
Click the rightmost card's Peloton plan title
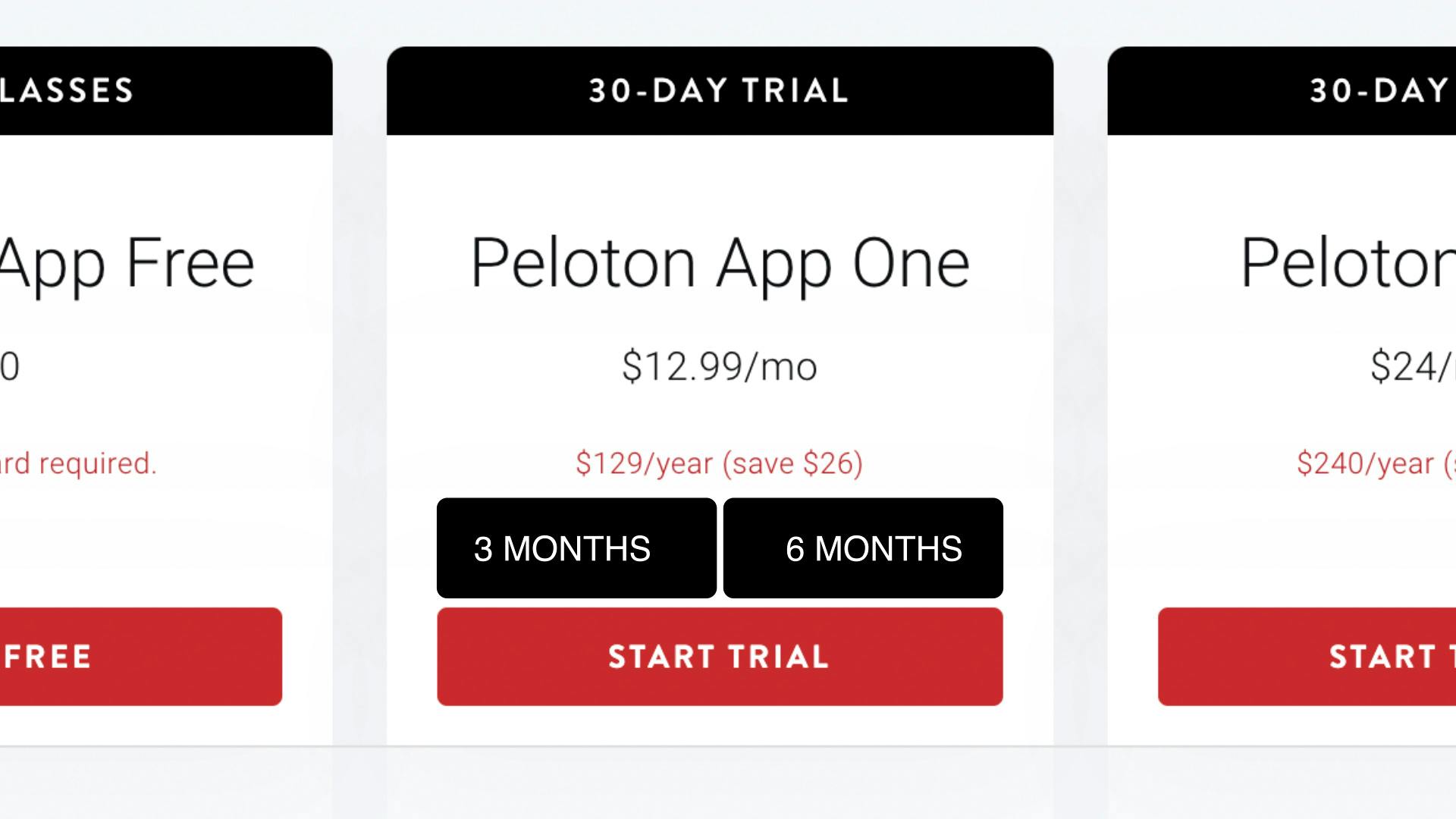(x=1348, y=263)
